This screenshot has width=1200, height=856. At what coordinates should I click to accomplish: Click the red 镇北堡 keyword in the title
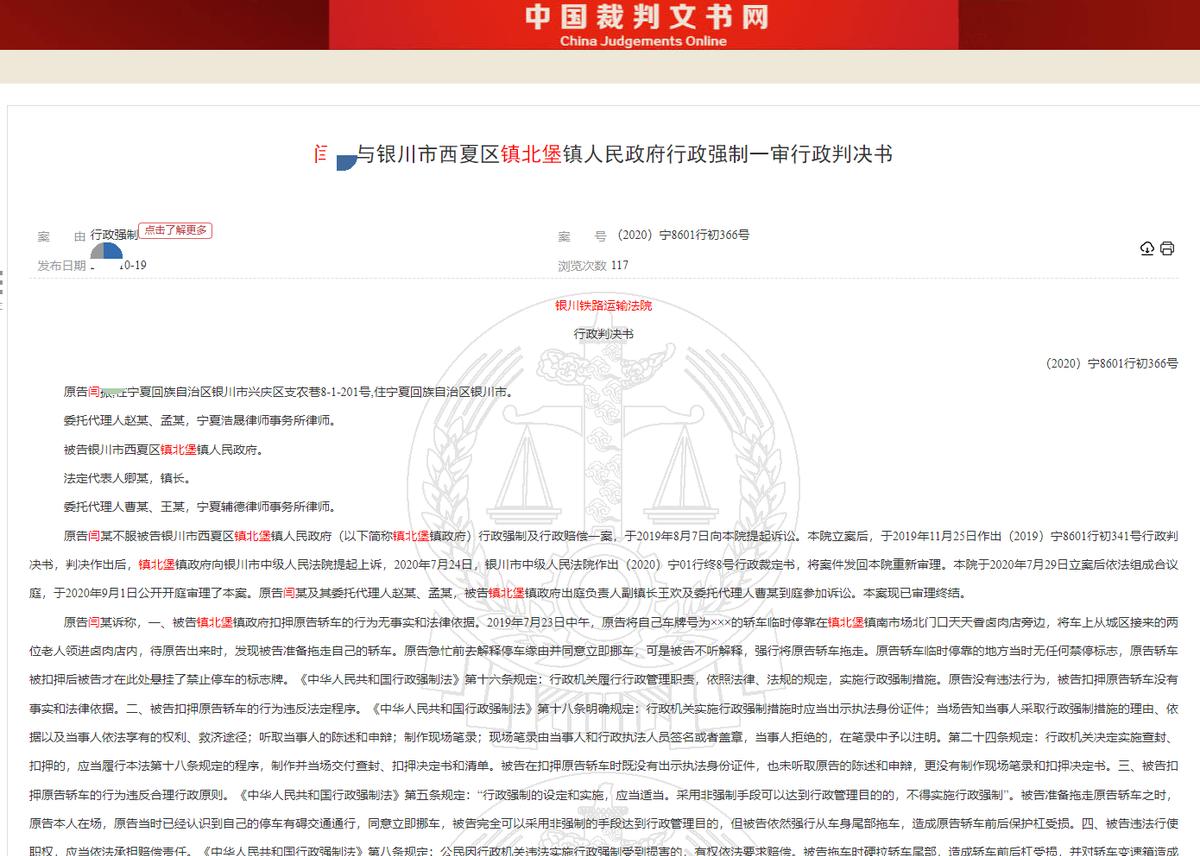click(x=530, y=155)
